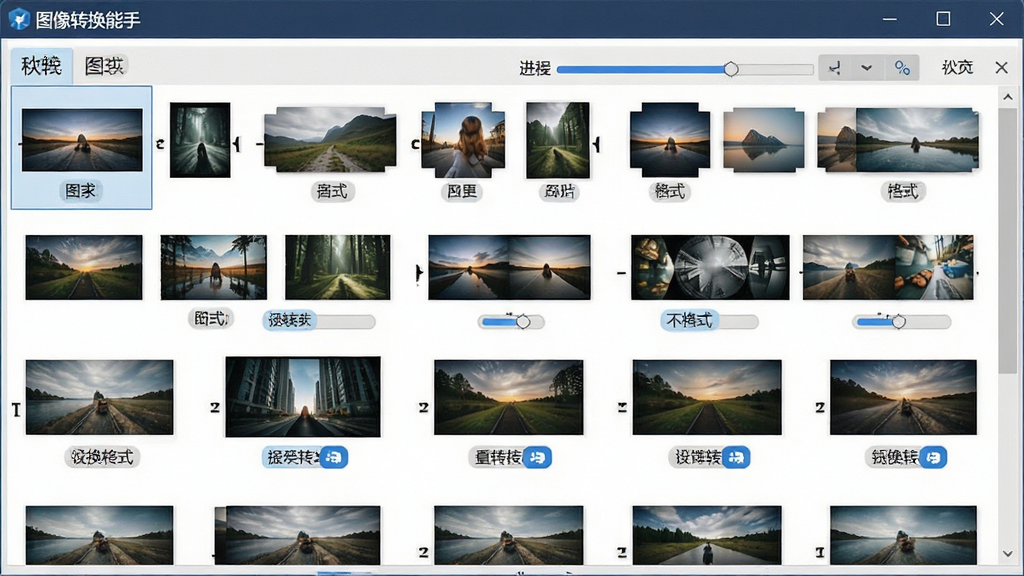Click the percent icon in the toolbar

902,68
